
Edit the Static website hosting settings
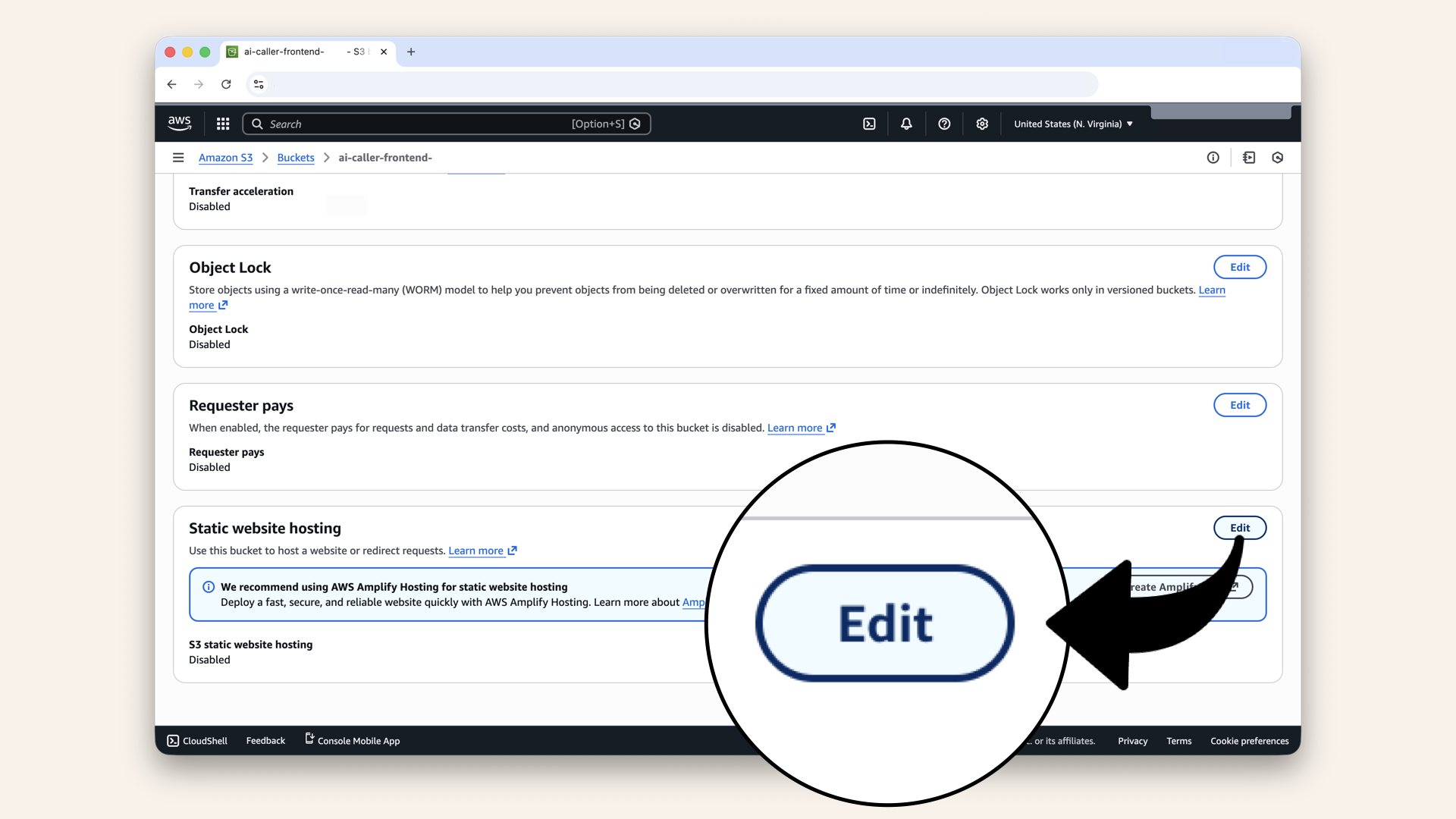pyautogui.click(x=1240, y=527)
